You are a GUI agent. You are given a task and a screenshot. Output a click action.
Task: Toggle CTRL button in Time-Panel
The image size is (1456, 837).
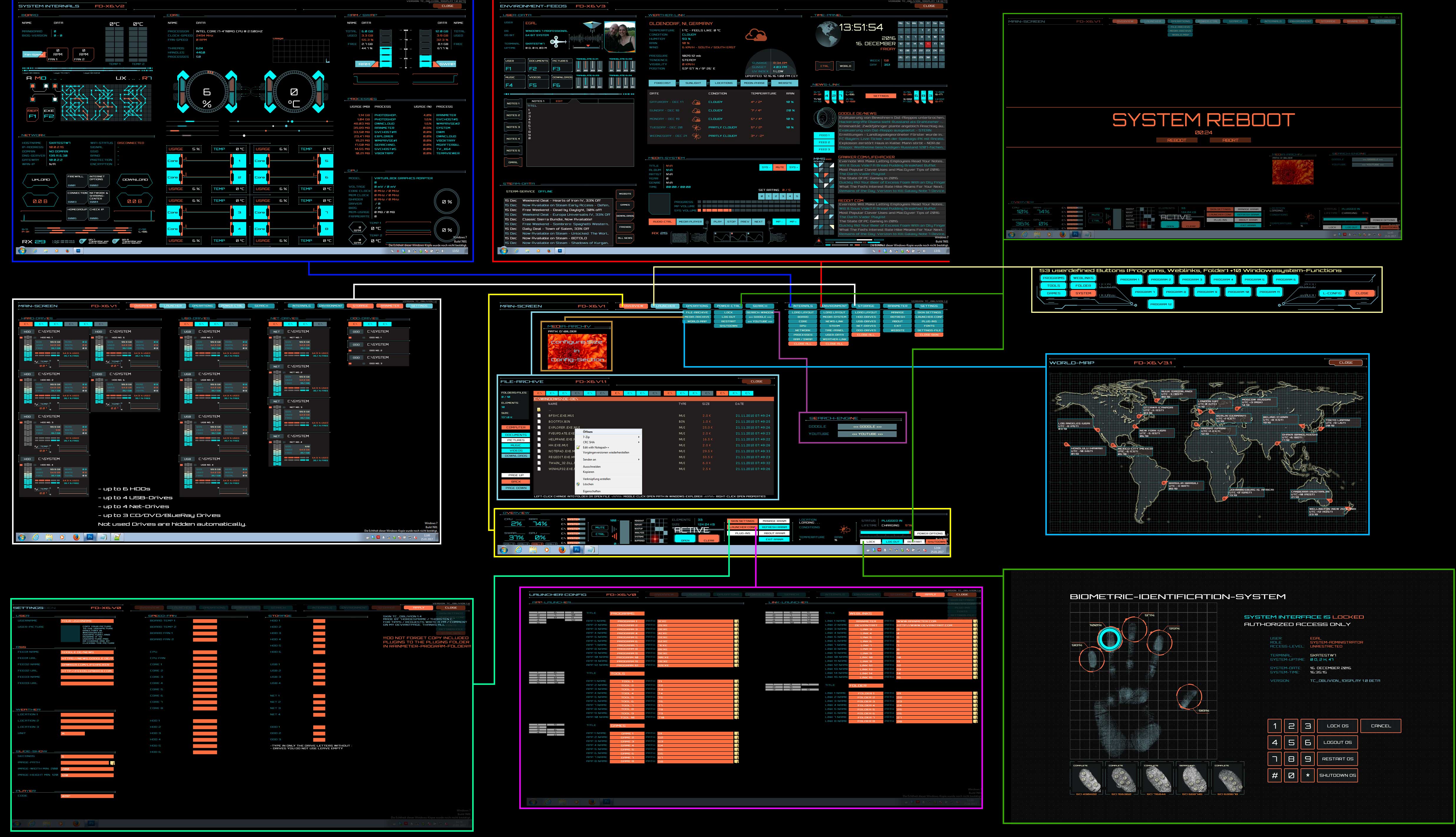coord(825,66)
